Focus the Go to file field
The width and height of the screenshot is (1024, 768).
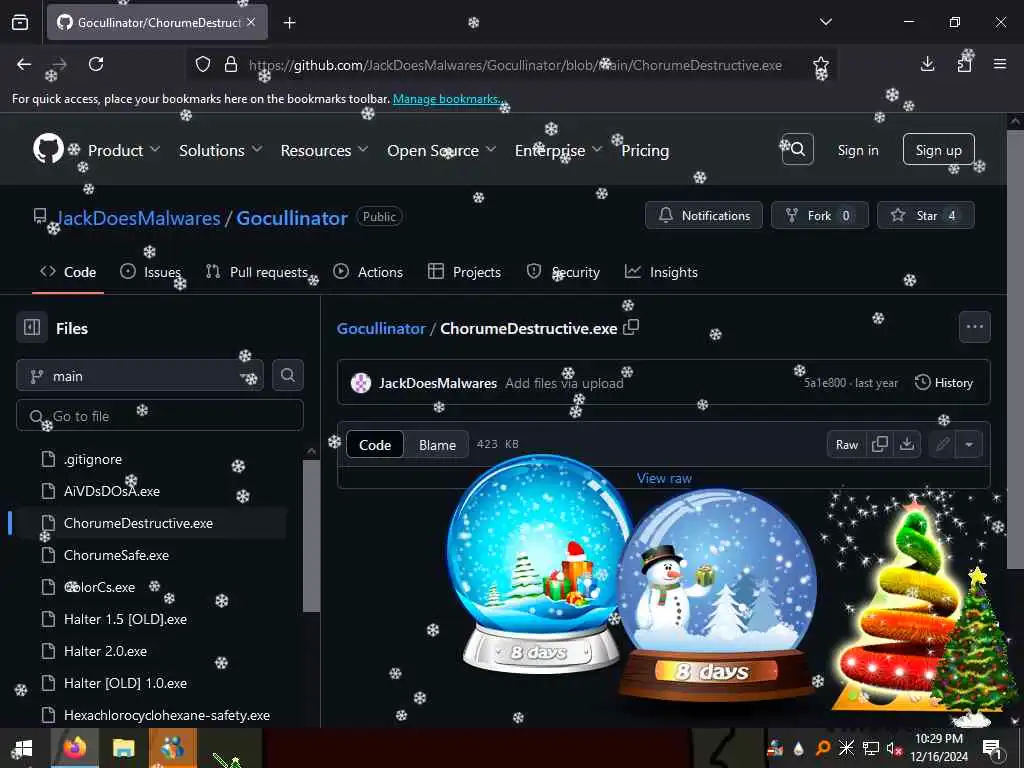point(160,415)
